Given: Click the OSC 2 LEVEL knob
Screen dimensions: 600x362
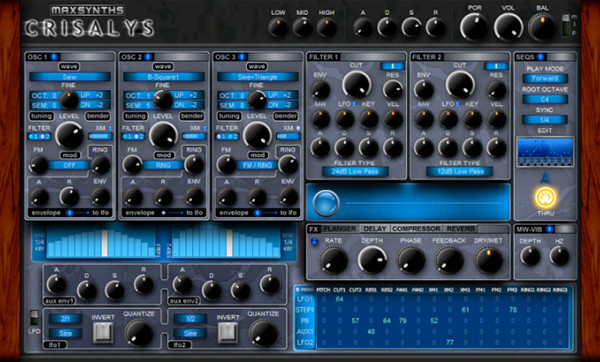Looking at the screenshot, I should pyautogui.click(x=163, y=135).
